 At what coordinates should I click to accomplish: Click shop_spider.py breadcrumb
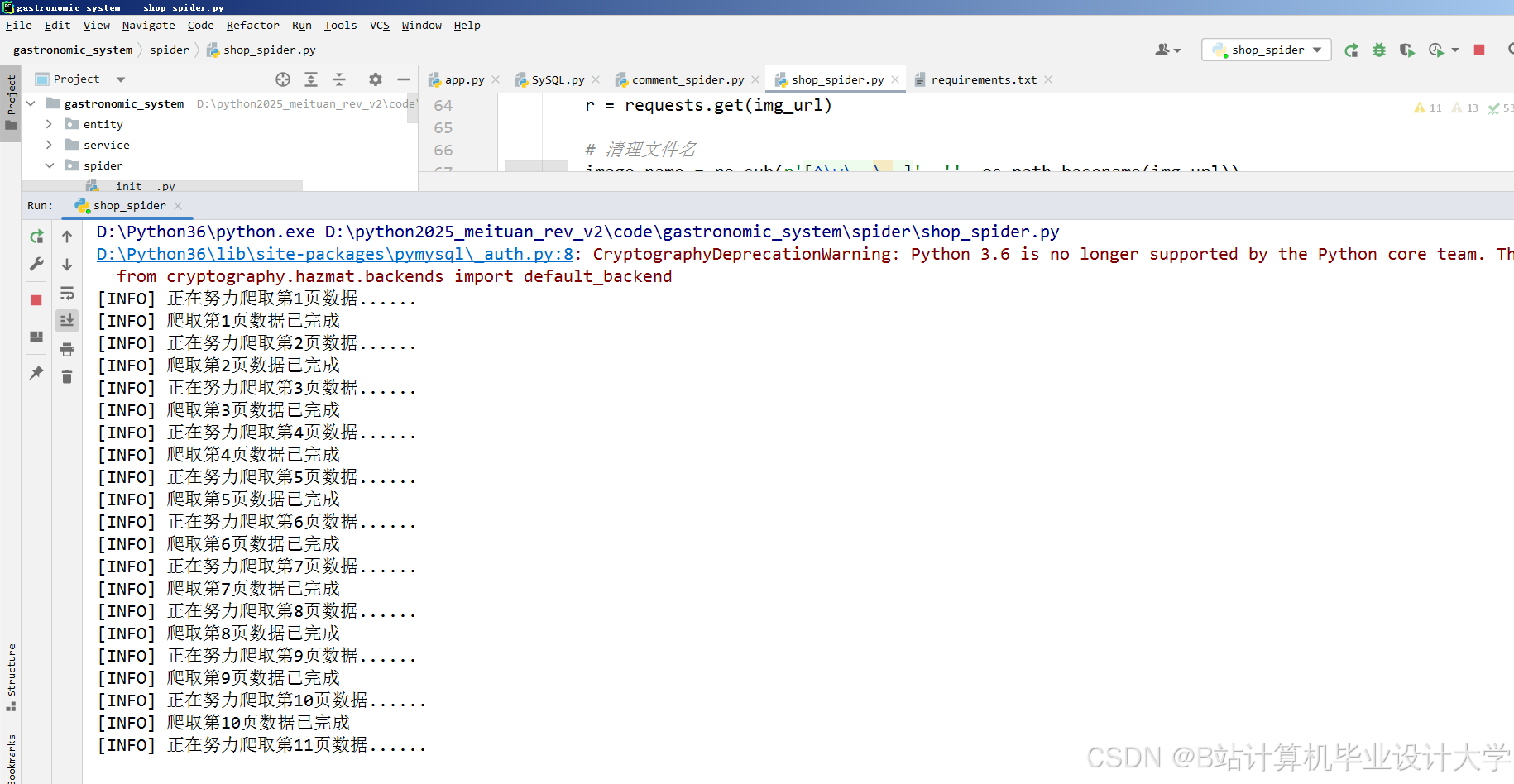(261, 50)
